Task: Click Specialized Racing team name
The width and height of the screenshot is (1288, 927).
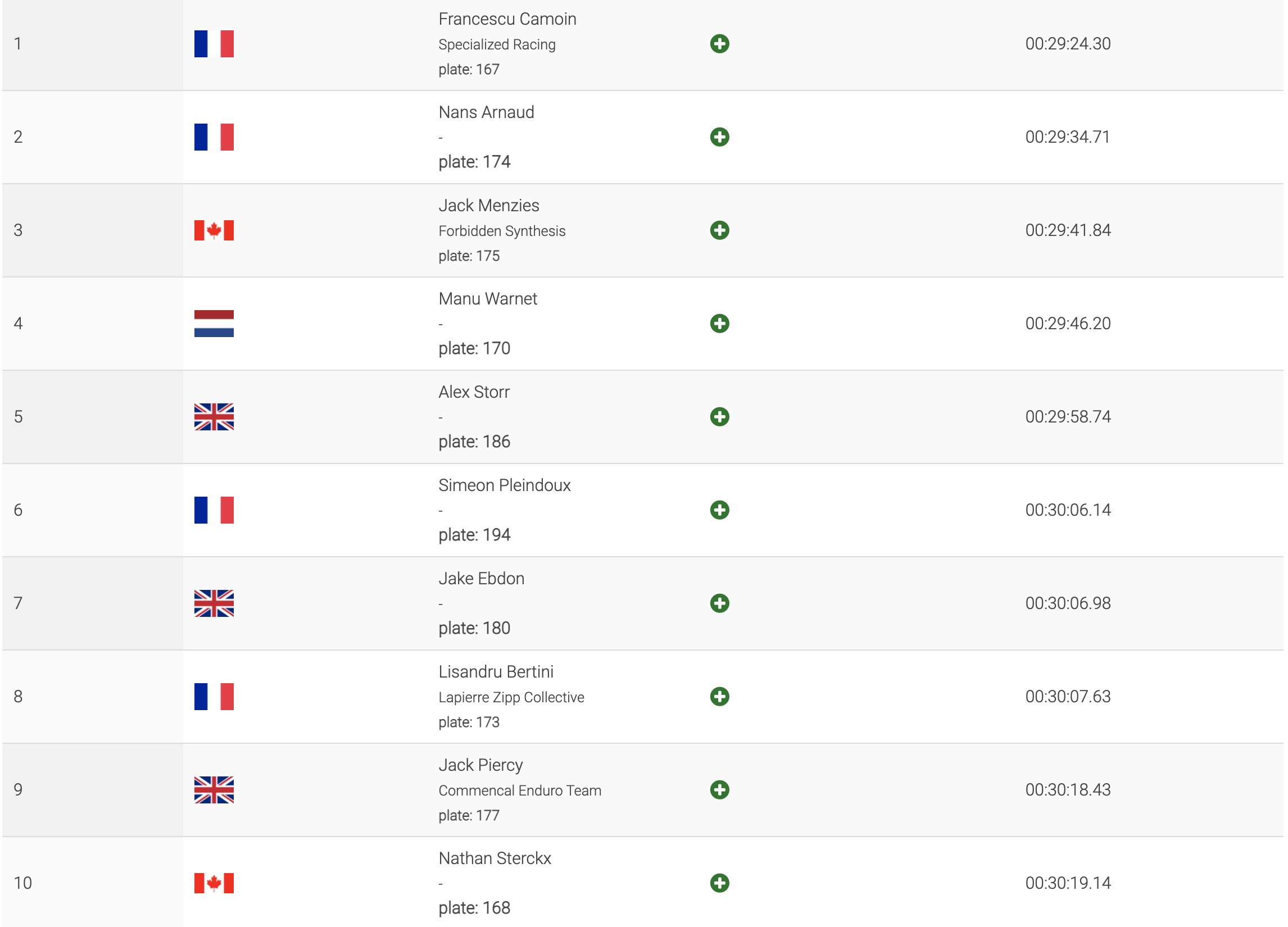Action: point(496,44)
